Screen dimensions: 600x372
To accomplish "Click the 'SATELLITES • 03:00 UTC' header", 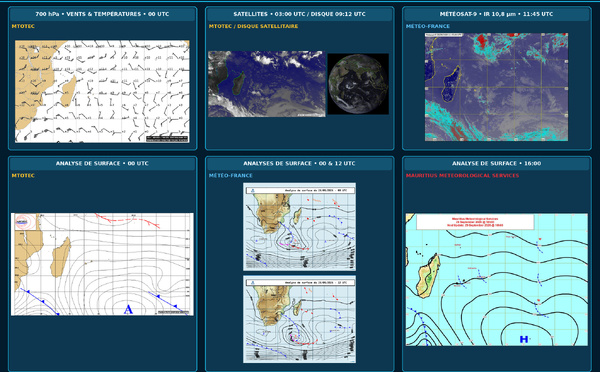I will [300, 14].
